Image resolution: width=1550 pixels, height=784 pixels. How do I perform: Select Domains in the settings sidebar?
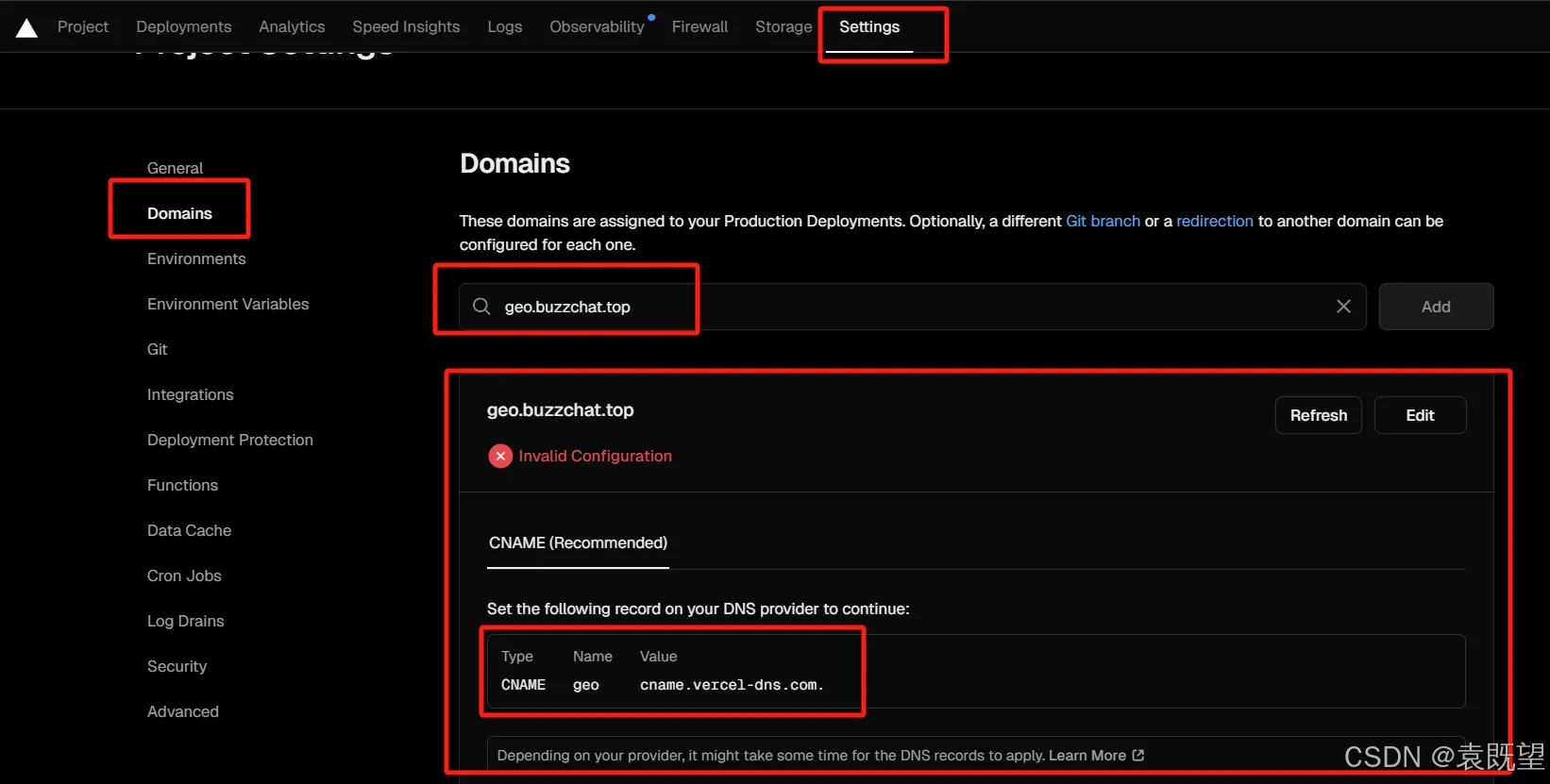tap(179, 213)
